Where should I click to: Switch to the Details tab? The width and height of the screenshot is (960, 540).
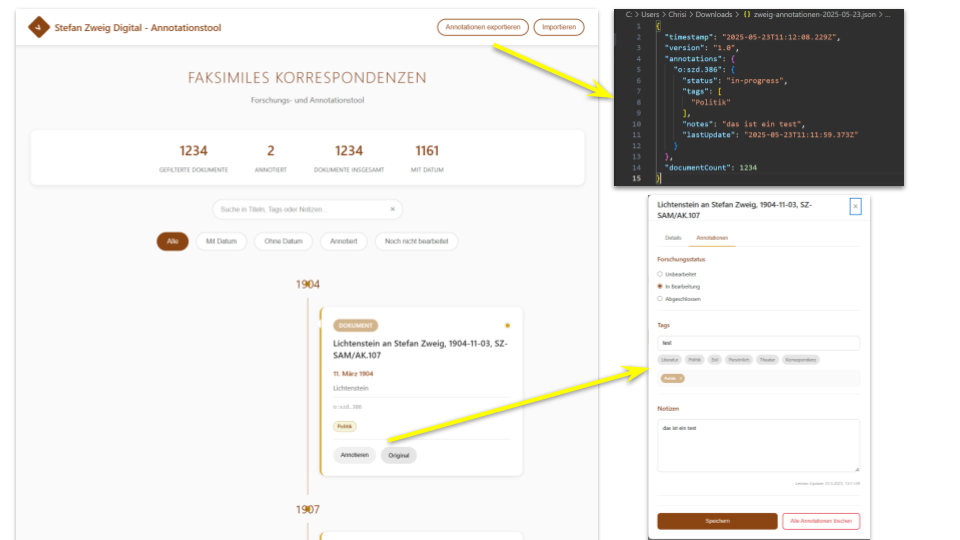[x=673, y=238]
